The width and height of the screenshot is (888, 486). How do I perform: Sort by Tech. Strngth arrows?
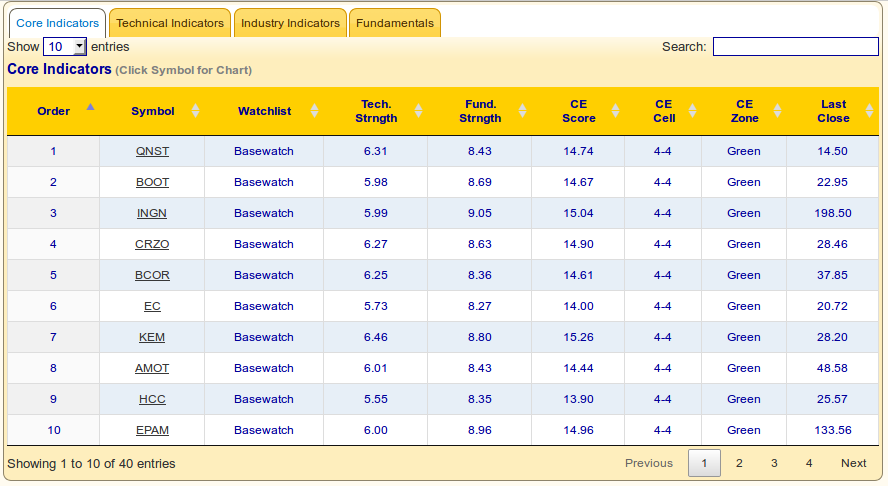point(419,110)
